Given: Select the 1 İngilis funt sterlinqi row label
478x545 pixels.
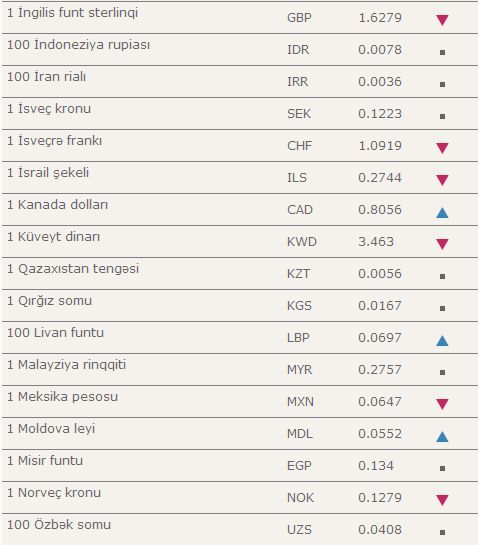Looking at the screenshot, I should tap(72, 13).
